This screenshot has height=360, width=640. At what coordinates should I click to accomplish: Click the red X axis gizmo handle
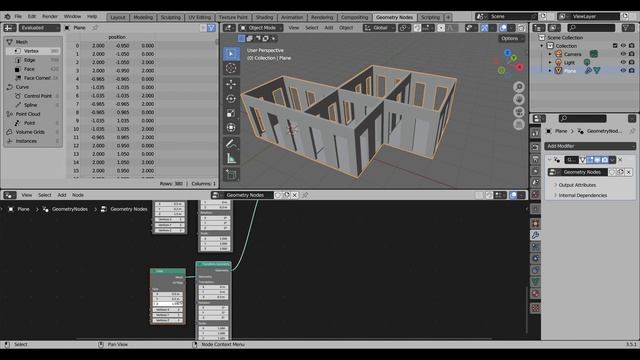(x=519, y=67)
